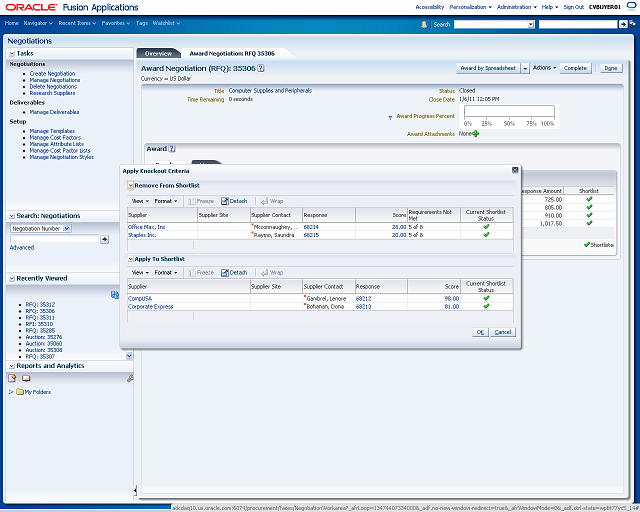Expand the My Folders tree node

[x=11, y=392]
